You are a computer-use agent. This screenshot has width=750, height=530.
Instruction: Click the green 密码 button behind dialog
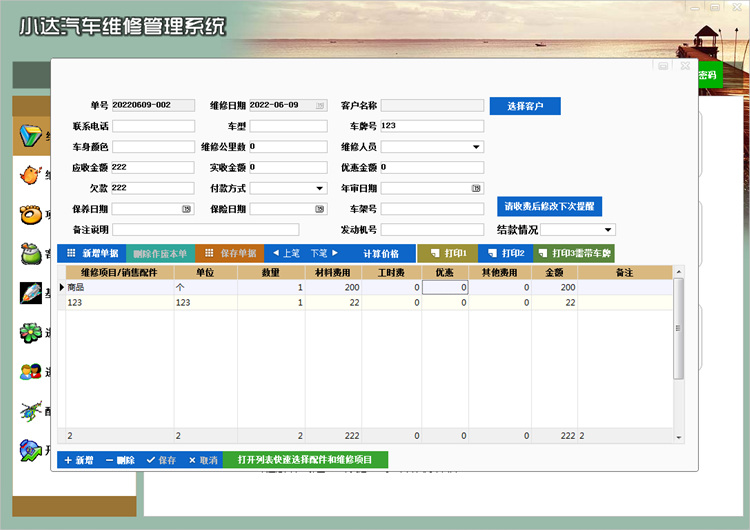[708, 75]
